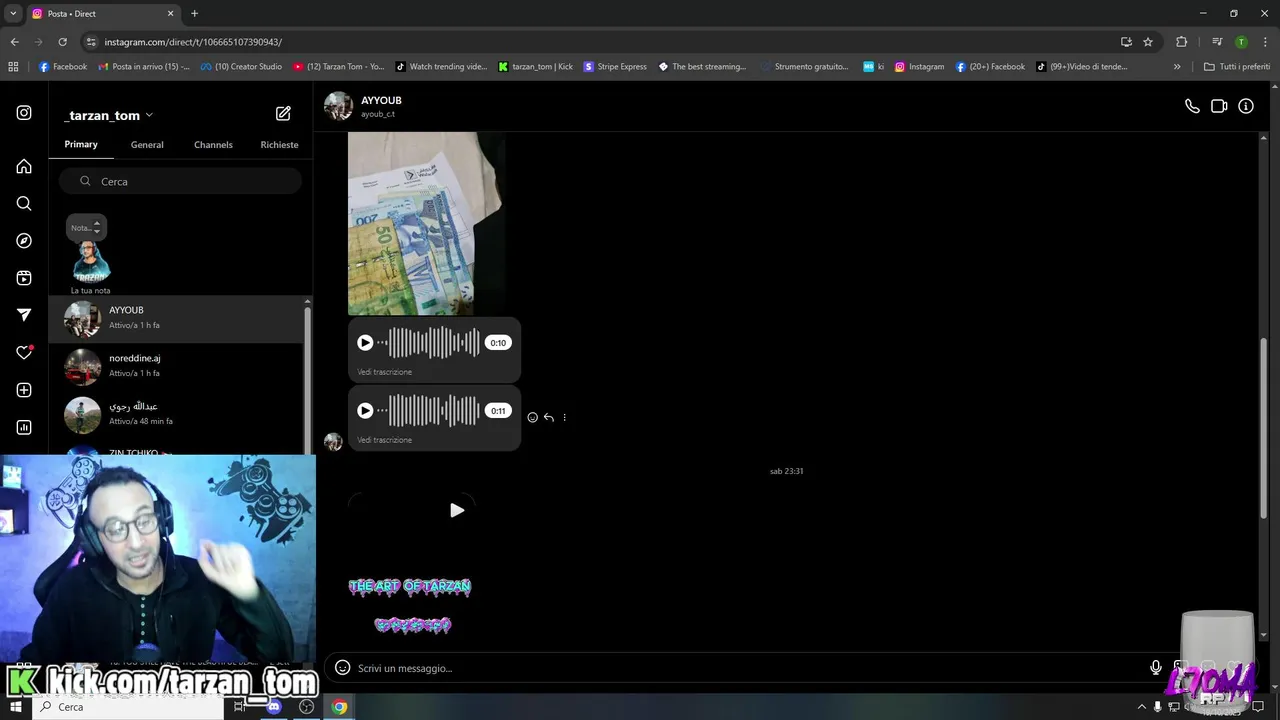Viewport: 1280px width, 720px height.
Task: Open Reels icon in the sidebar
Action: click(x=24, y=278)
